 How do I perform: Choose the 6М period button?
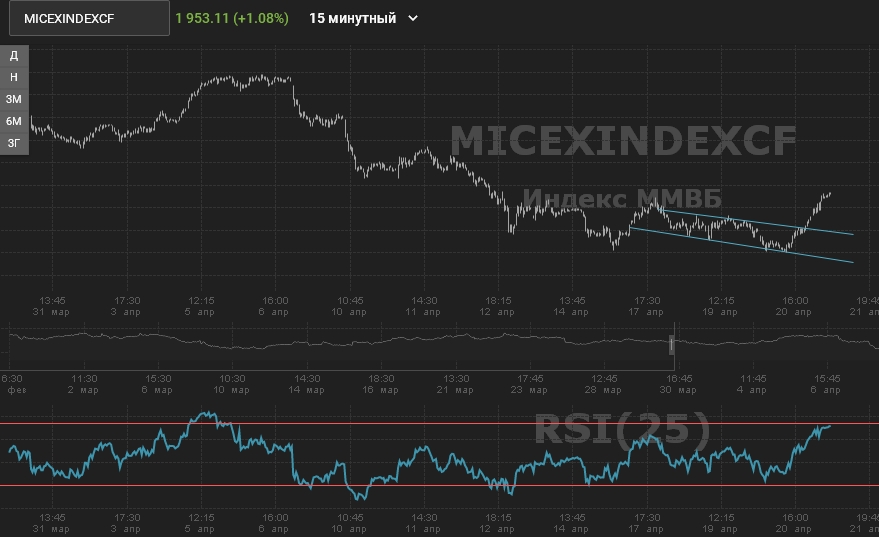pos(14,121)
